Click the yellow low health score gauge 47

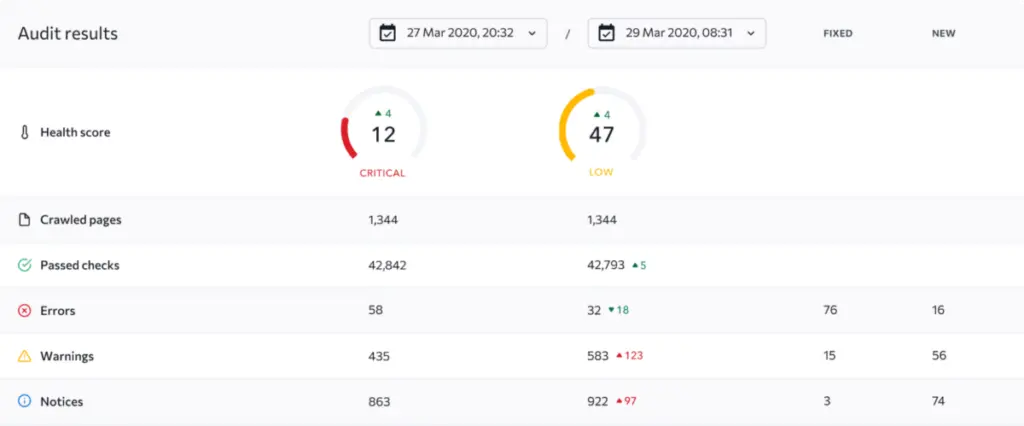click(601, 131)
